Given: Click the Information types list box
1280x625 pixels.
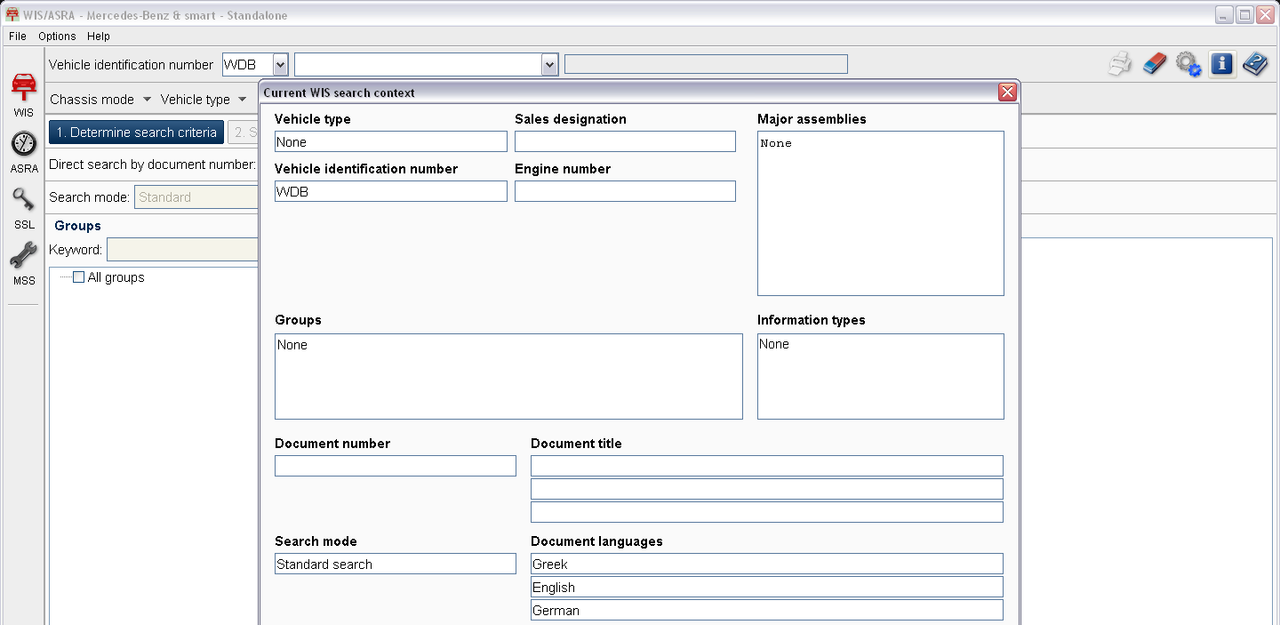Looking at the screenshot, I should click(x=880, y=376).
